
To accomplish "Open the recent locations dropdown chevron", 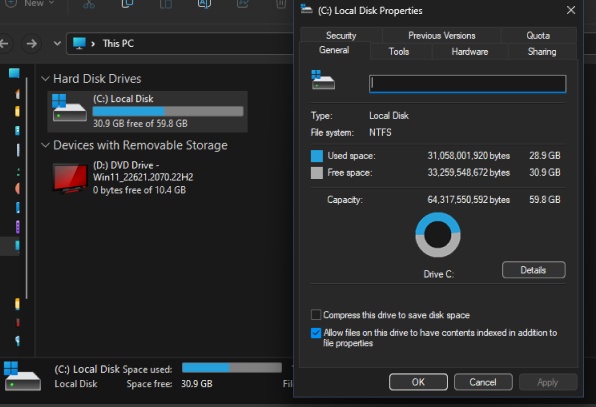I will [57, 43].
